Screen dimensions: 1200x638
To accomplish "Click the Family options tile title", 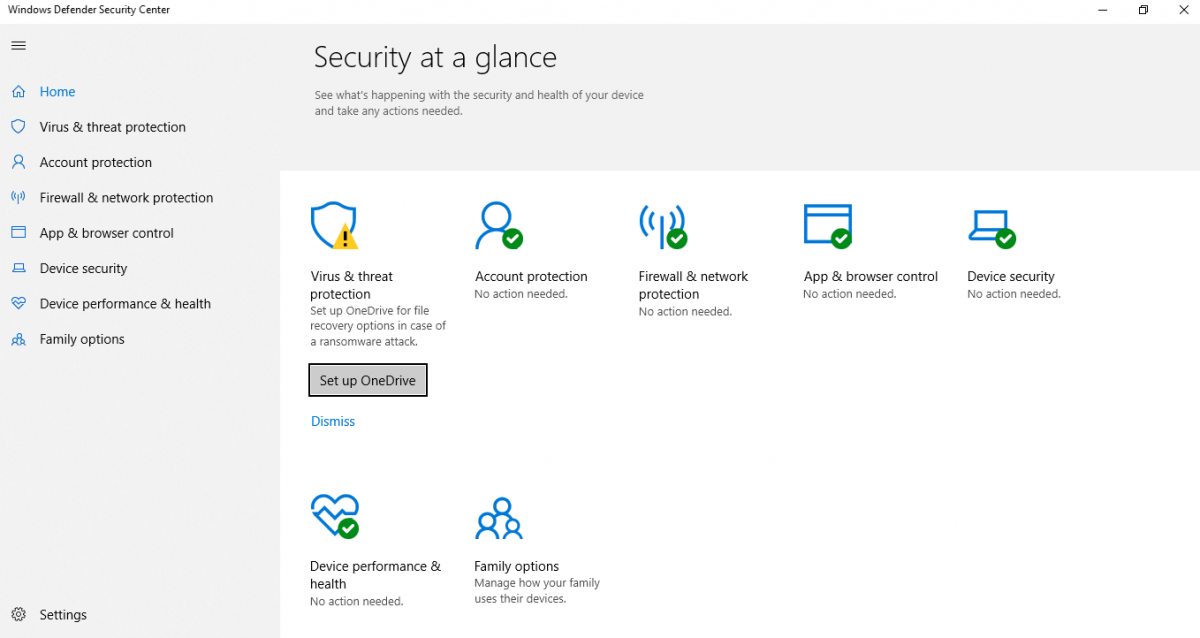I will (517, 566).
